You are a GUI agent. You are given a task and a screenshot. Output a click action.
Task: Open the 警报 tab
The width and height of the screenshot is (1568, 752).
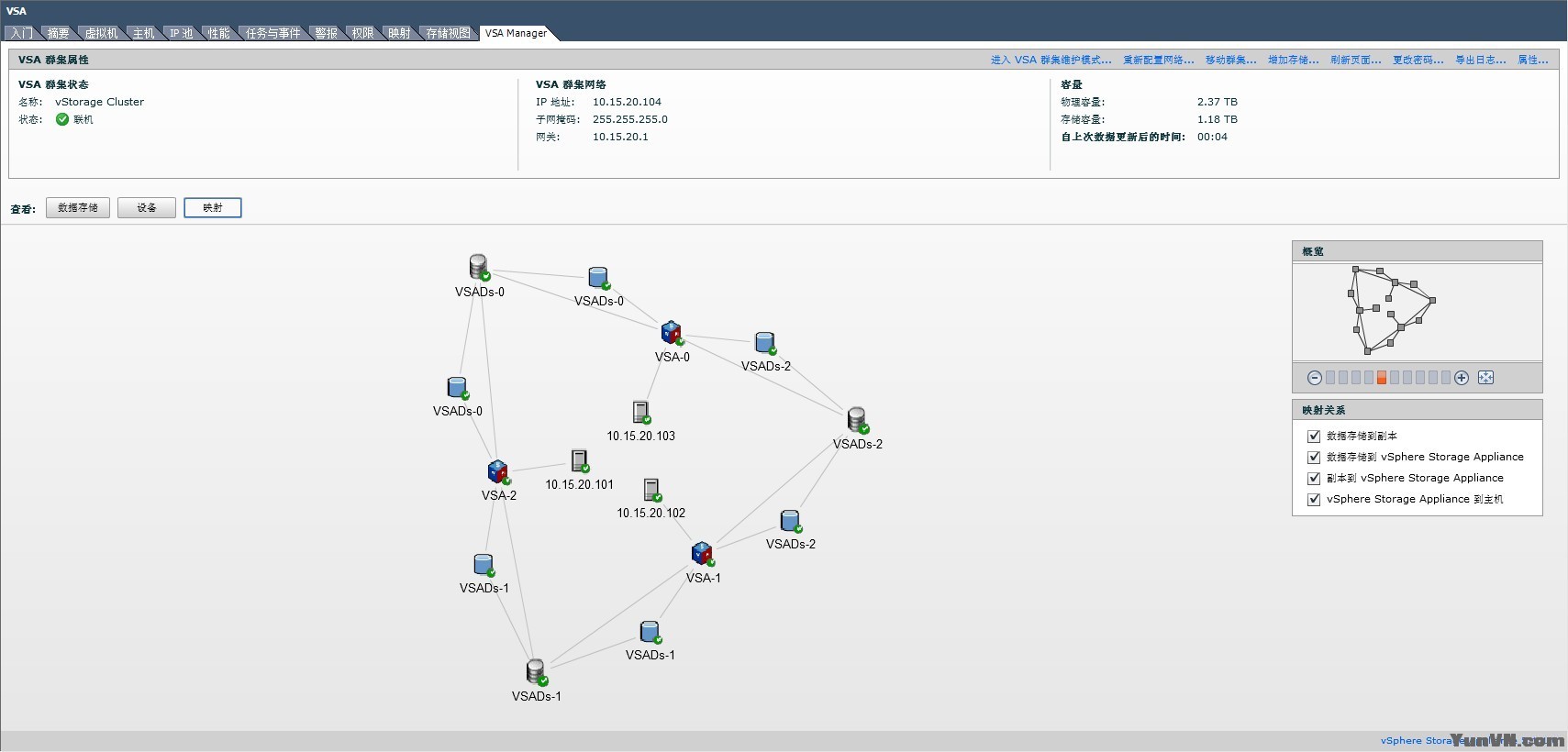(326, 33)
